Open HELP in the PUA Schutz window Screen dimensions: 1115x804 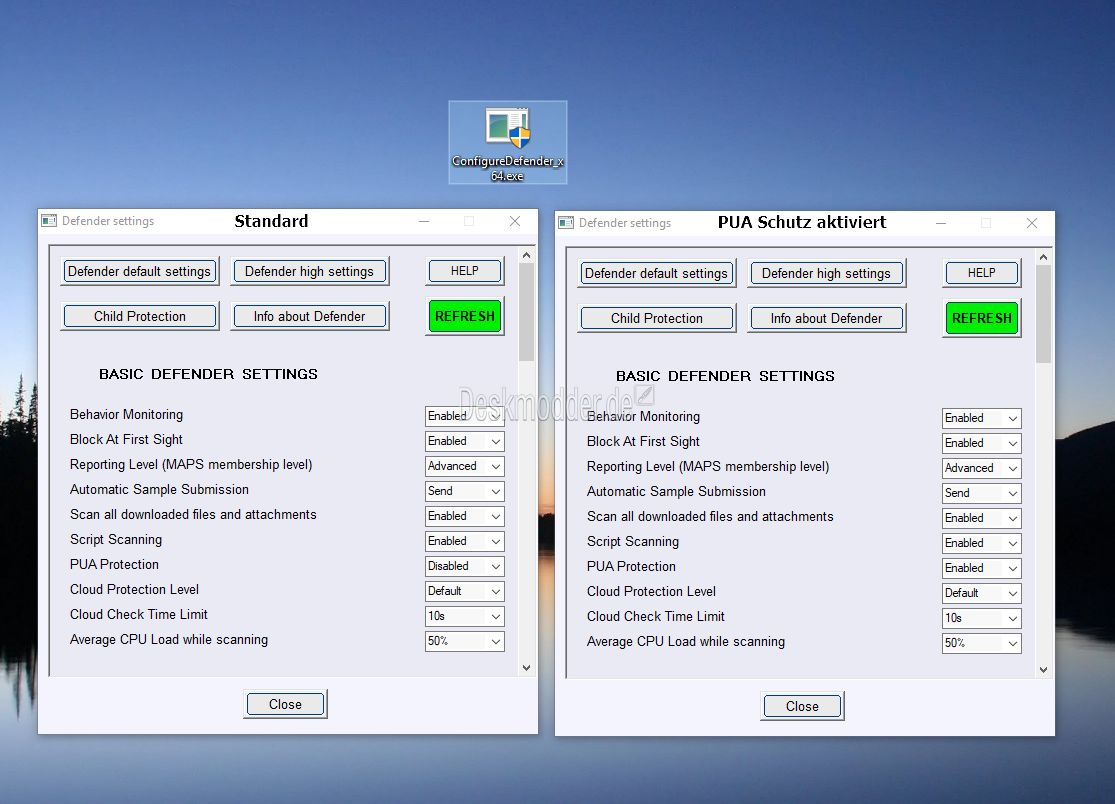pyautogui.click(x=981, y=274)
